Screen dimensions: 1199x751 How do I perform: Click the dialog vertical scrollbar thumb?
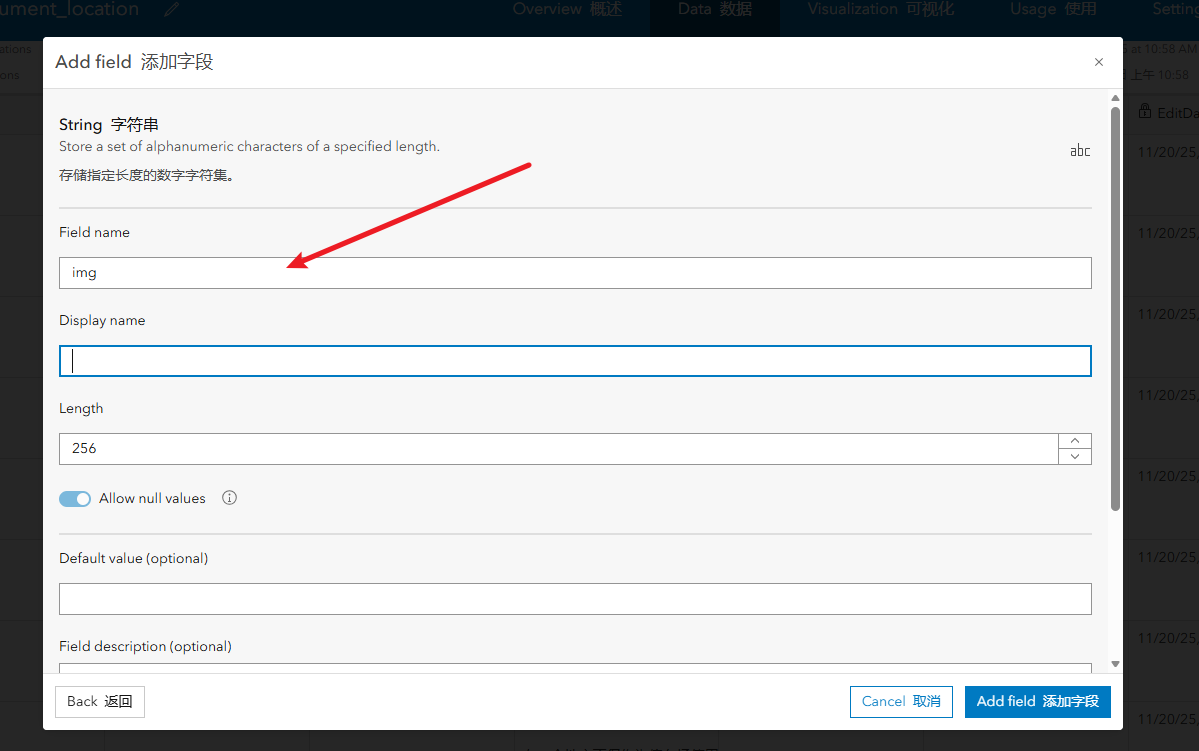pyautogui.click(x=1115, y=308)
